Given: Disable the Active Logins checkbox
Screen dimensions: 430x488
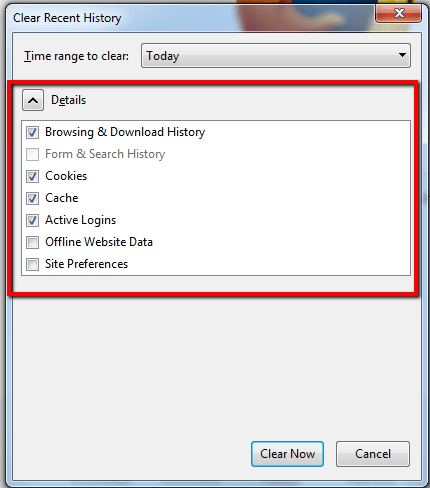Looking at the screenshot, I should click(32, 220).
